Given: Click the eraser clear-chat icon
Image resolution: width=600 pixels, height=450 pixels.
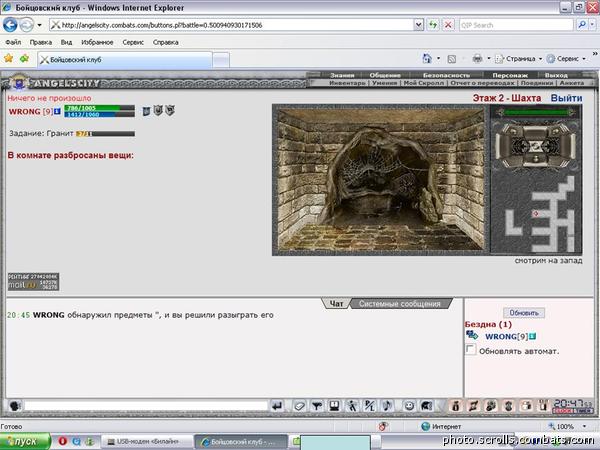Looking at the screenshot, I should pos(299,405).
